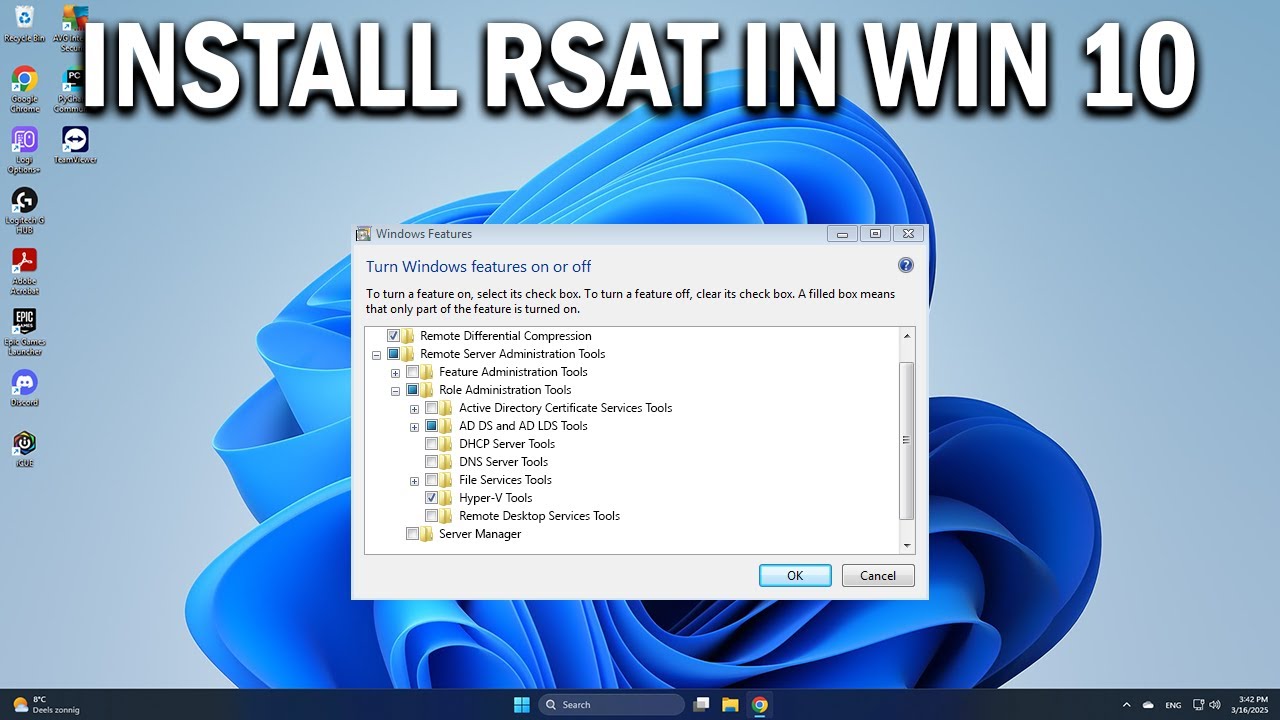This screenshot has height=720, width=1280.
Task: Check Active Directory Certificate Services Tools
Action: (x=432, y=408)
